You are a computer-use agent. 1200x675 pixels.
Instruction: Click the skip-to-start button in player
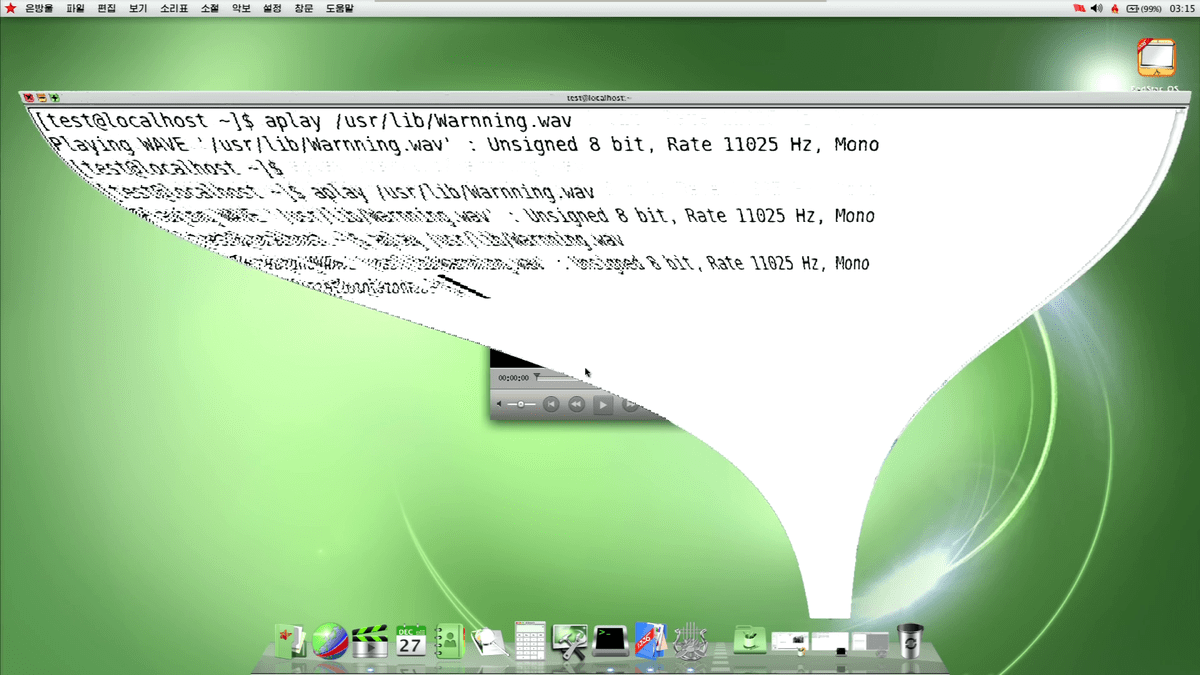[x=550, y=404]
